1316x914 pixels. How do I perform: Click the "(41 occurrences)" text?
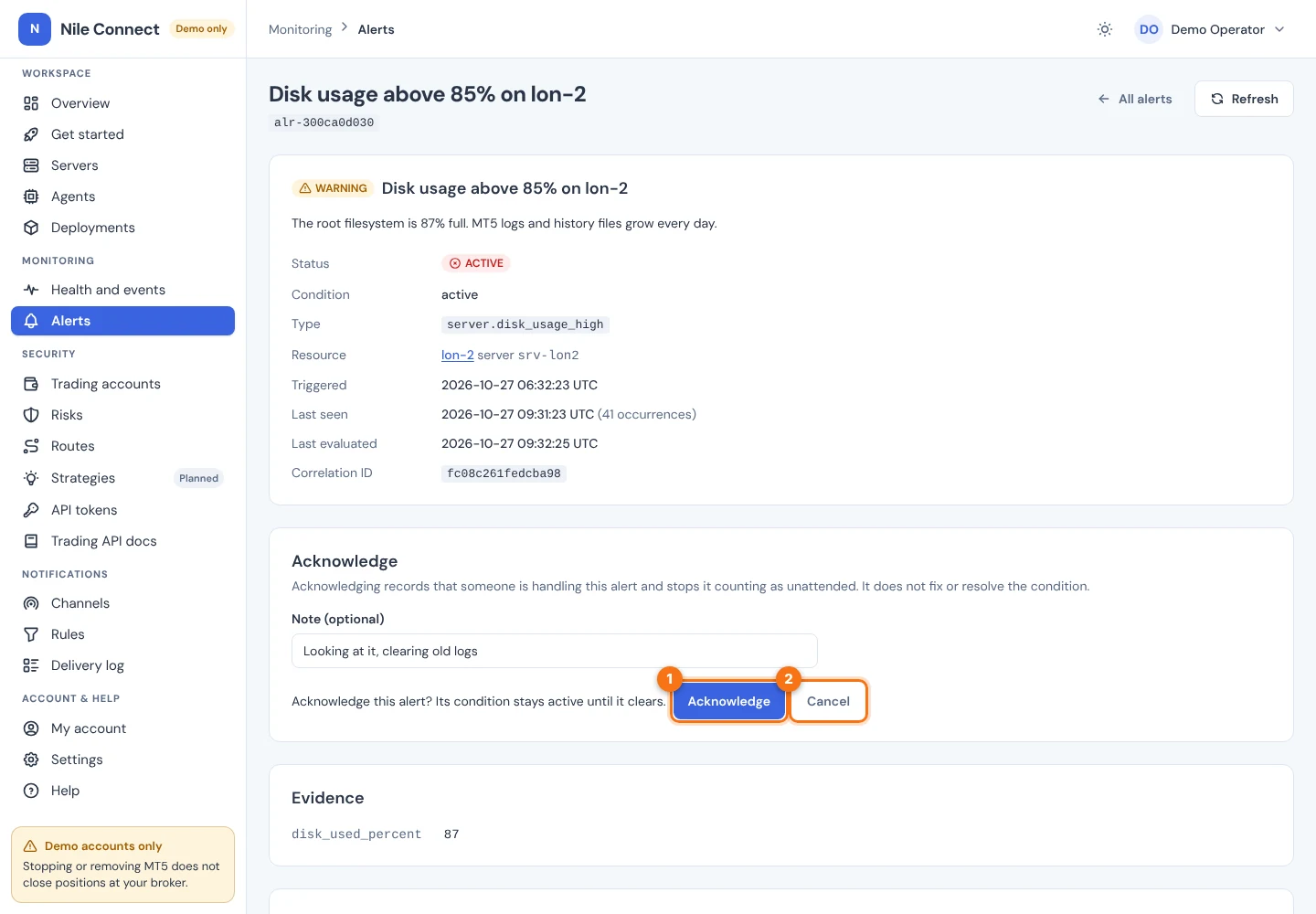pos(647,414)
